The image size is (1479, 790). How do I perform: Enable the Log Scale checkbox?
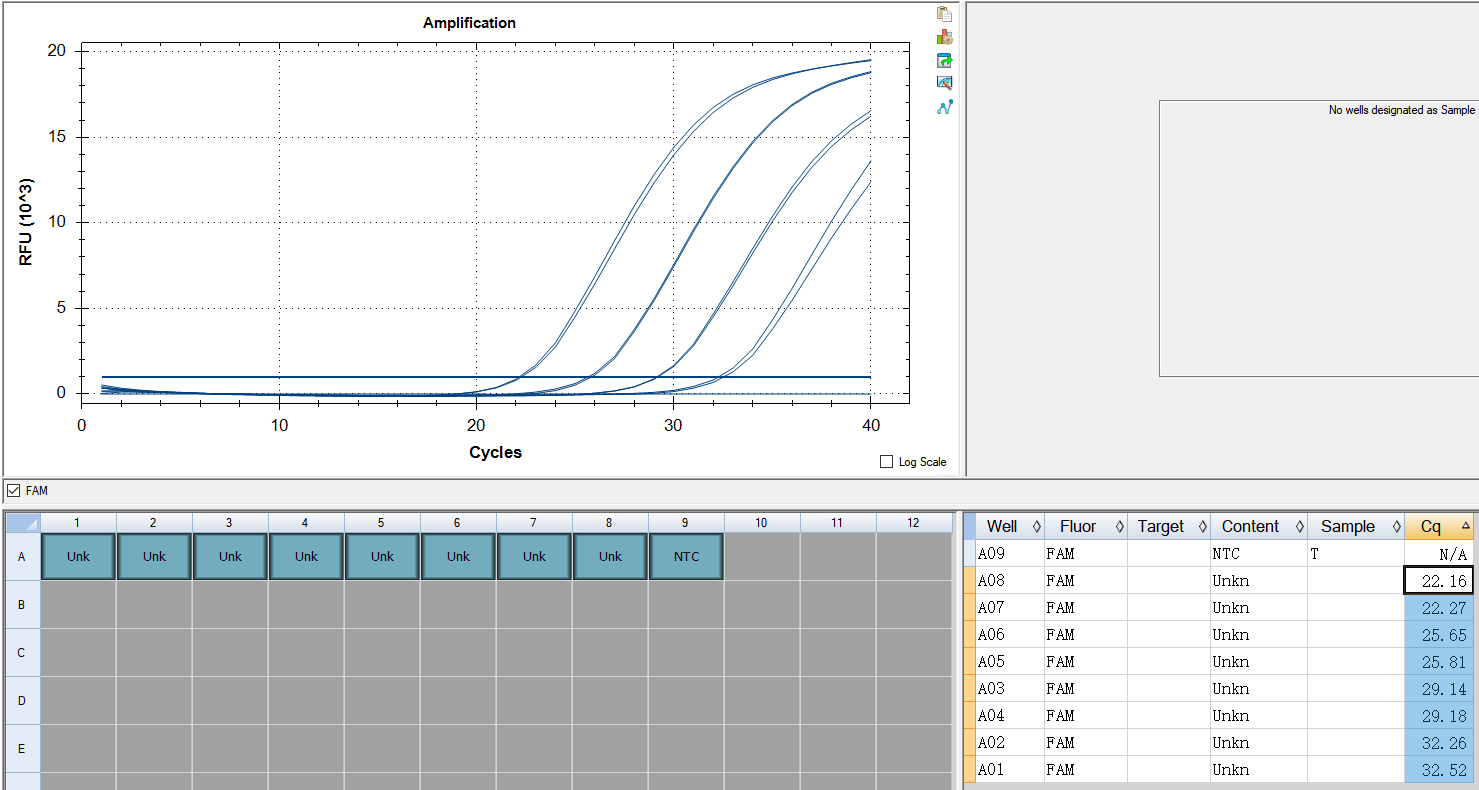886,462
